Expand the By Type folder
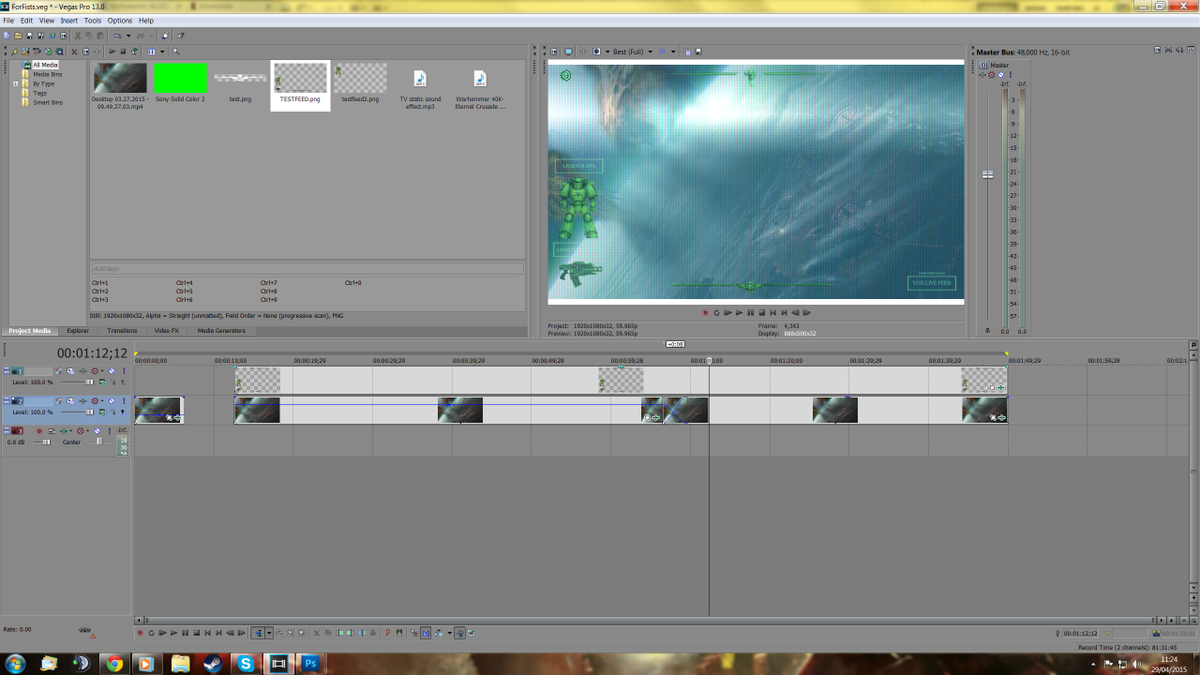The image size is (1200, 675). [16, 84]
